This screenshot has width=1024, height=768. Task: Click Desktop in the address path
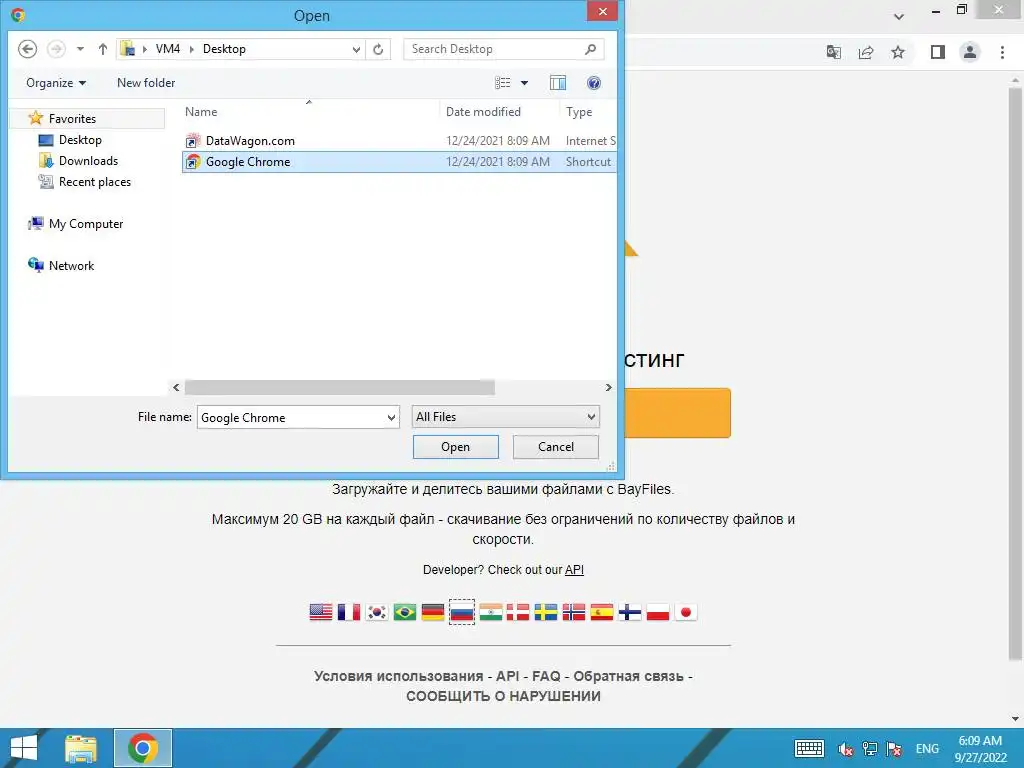pyautogui.click(x=224, y=49)
